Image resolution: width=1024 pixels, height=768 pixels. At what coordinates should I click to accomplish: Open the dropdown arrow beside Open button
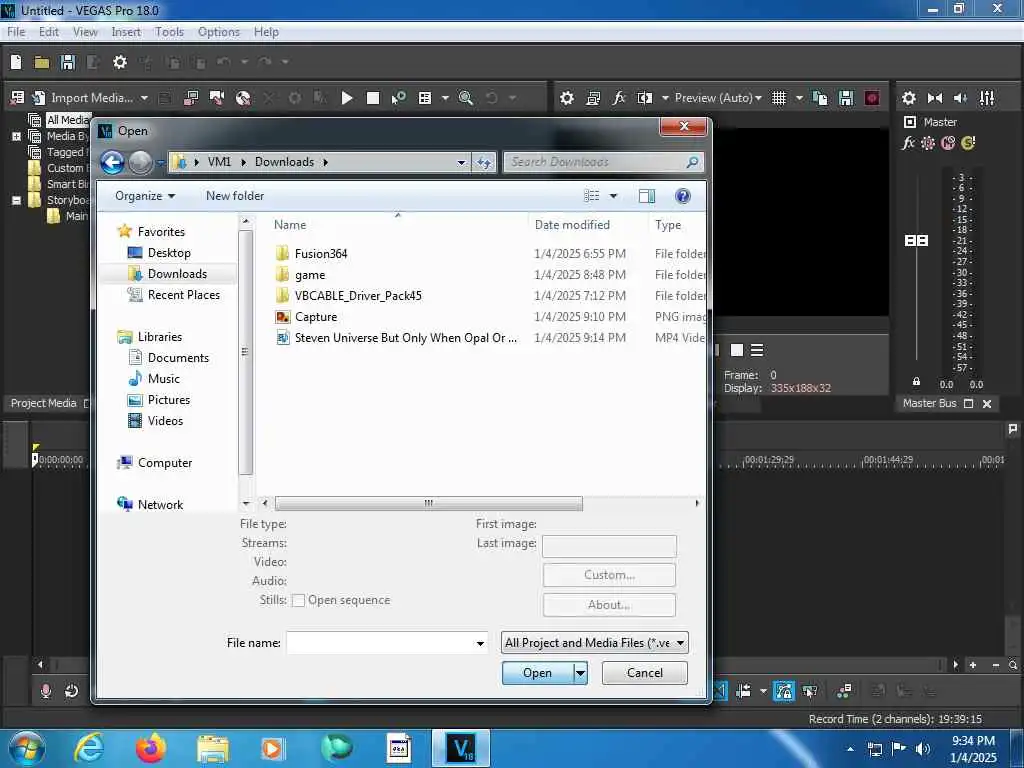pos(580,673)
